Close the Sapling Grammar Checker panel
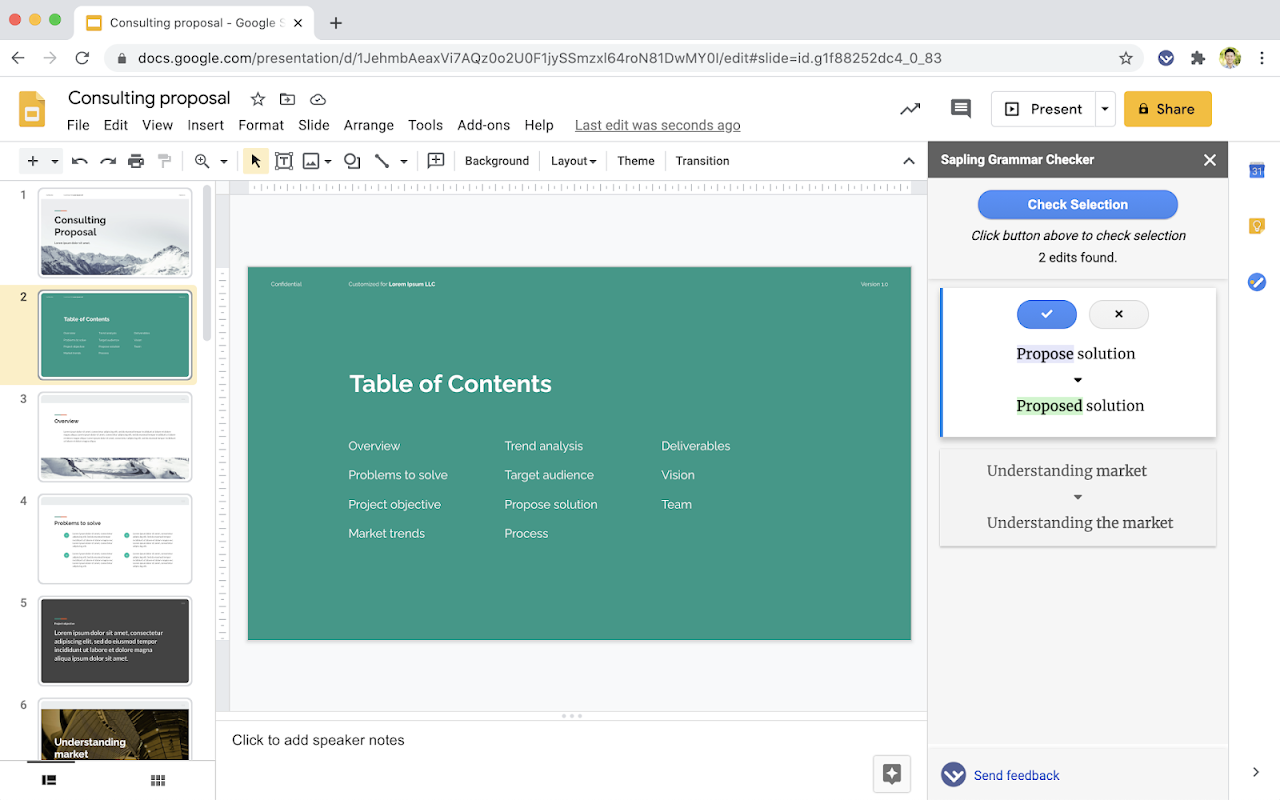 pos(1210,160)
